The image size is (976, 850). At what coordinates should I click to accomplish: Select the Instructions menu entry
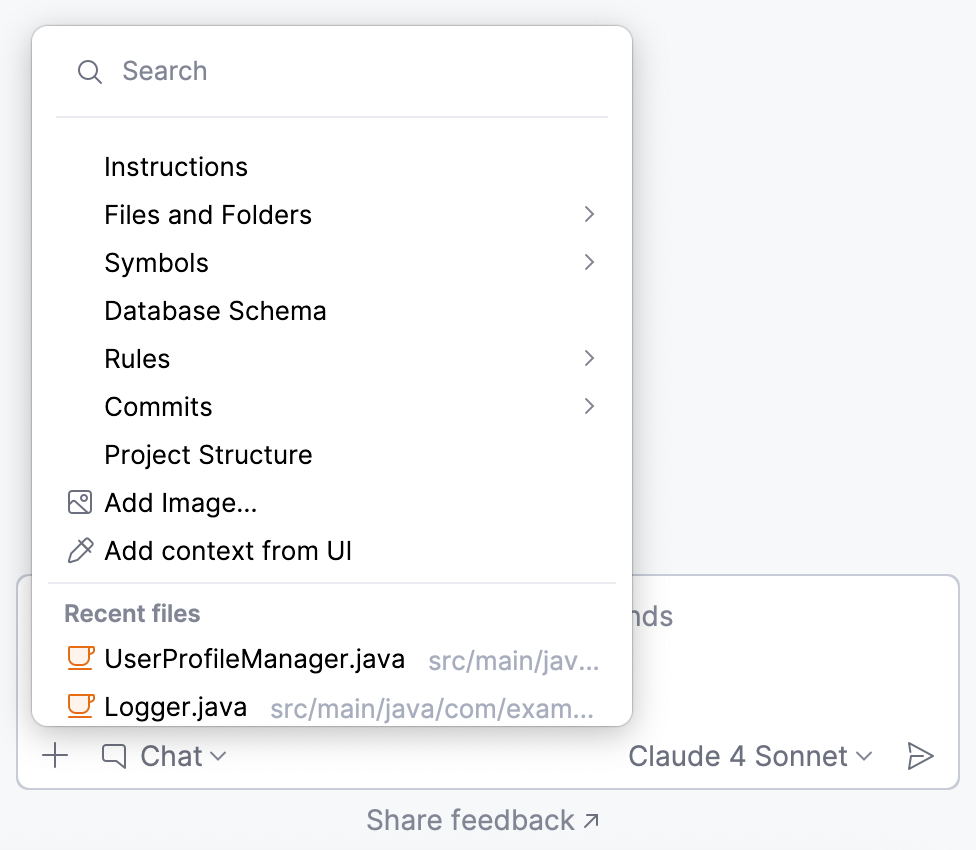[176, 166]
